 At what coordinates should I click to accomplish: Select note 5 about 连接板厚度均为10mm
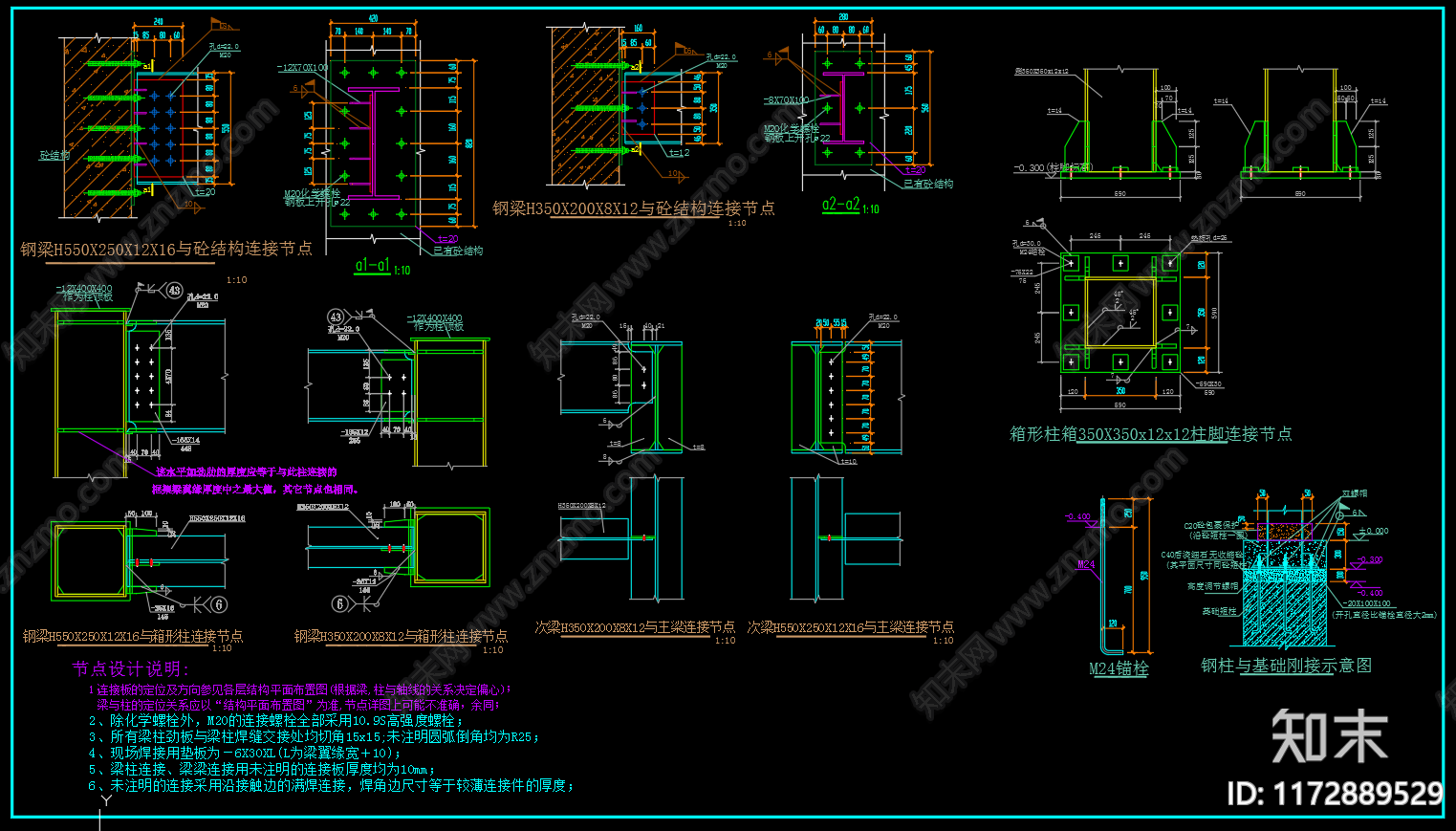tap(262, 770)
